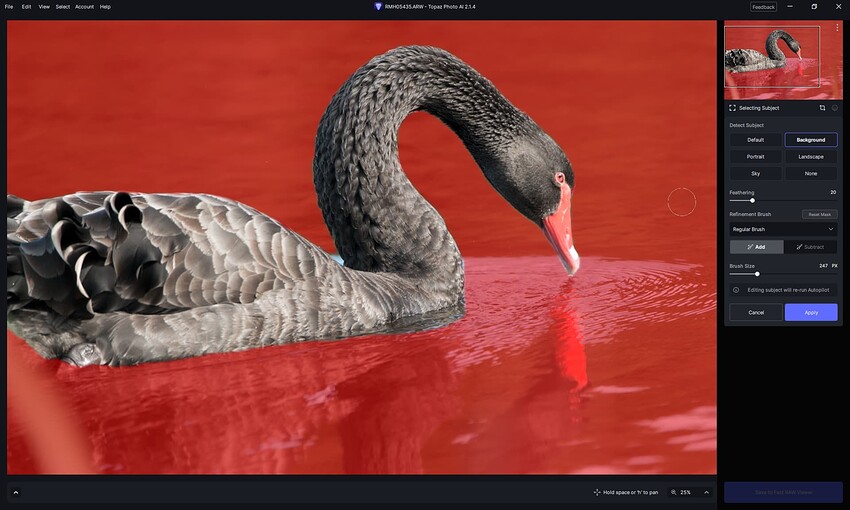Image resolution: width=850 pixels, height=510 pixels.
Task: Open the View menu
Action: coord(44,7)
